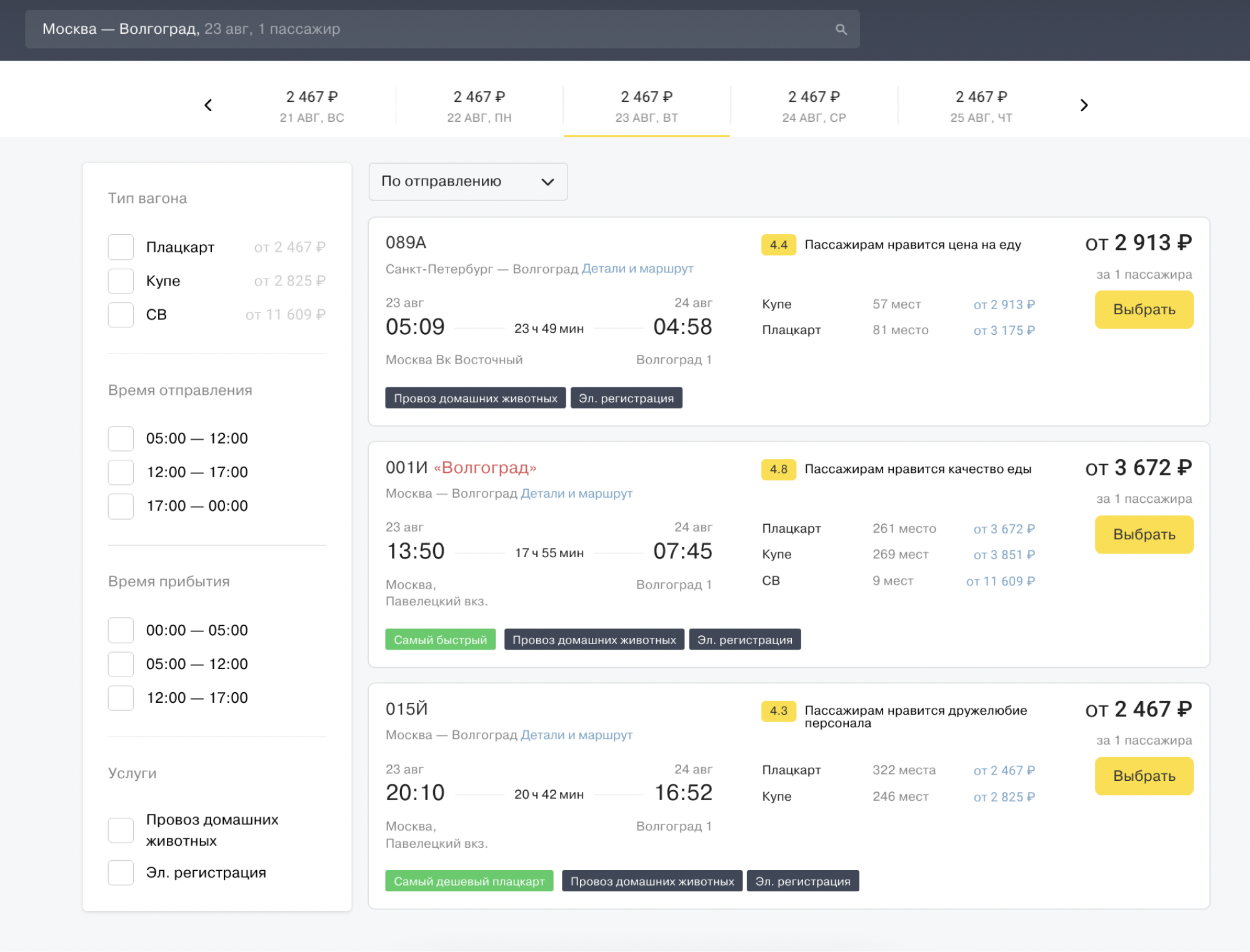Go to next dates with right arrow

(x=1084, y=105)
